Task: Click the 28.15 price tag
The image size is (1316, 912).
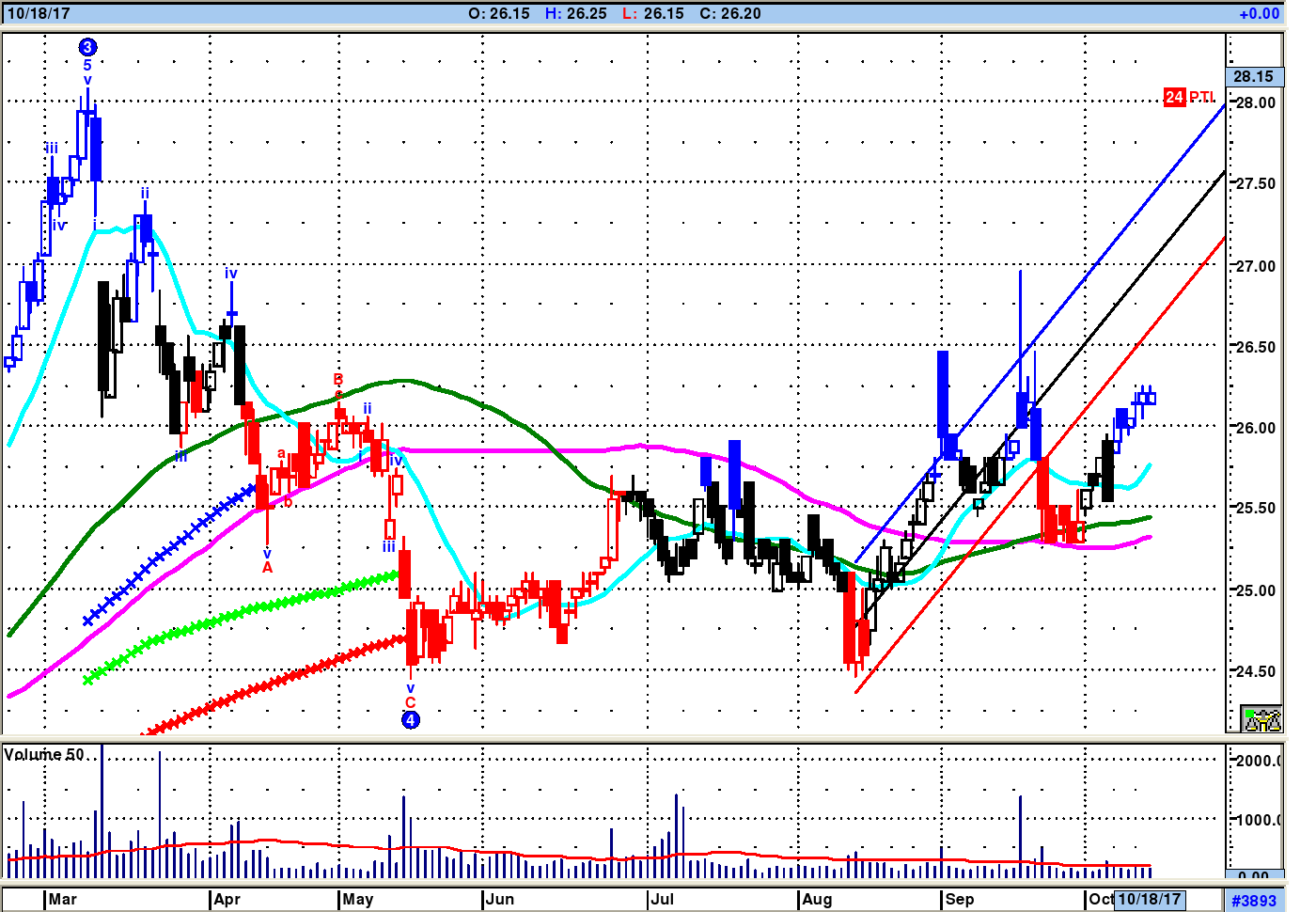Action: pos(1254,76)
